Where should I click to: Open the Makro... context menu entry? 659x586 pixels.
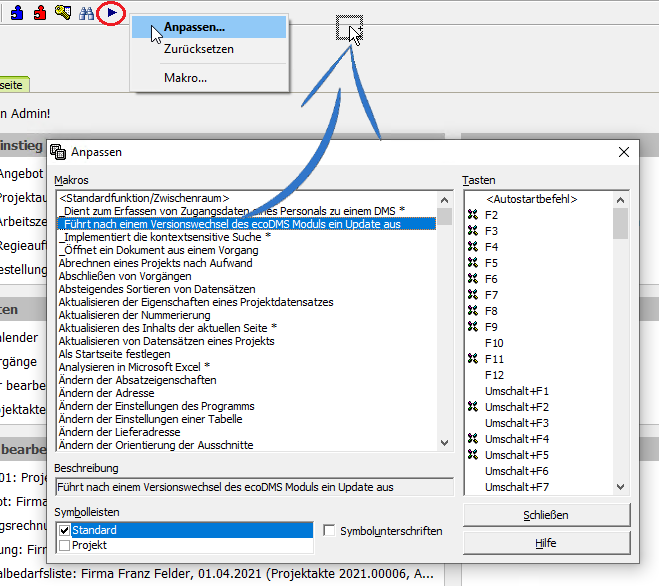[185, 78]
